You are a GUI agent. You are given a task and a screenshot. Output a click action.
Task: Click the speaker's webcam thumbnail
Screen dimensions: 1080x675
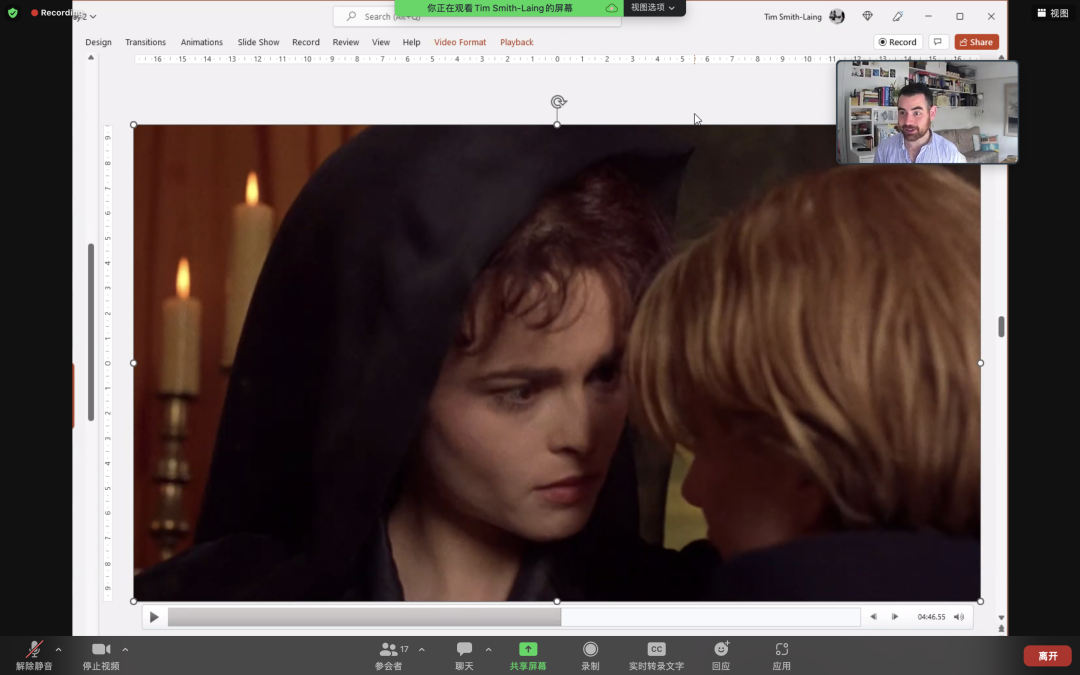point(927,112)
